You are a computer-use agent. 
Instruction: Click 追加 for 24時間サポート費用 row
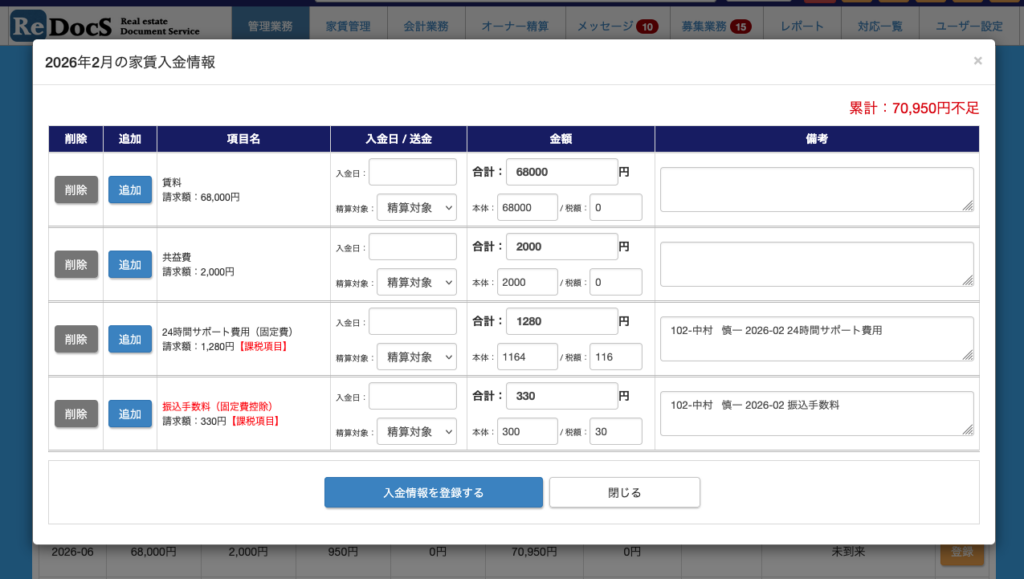tap(130, 340)
